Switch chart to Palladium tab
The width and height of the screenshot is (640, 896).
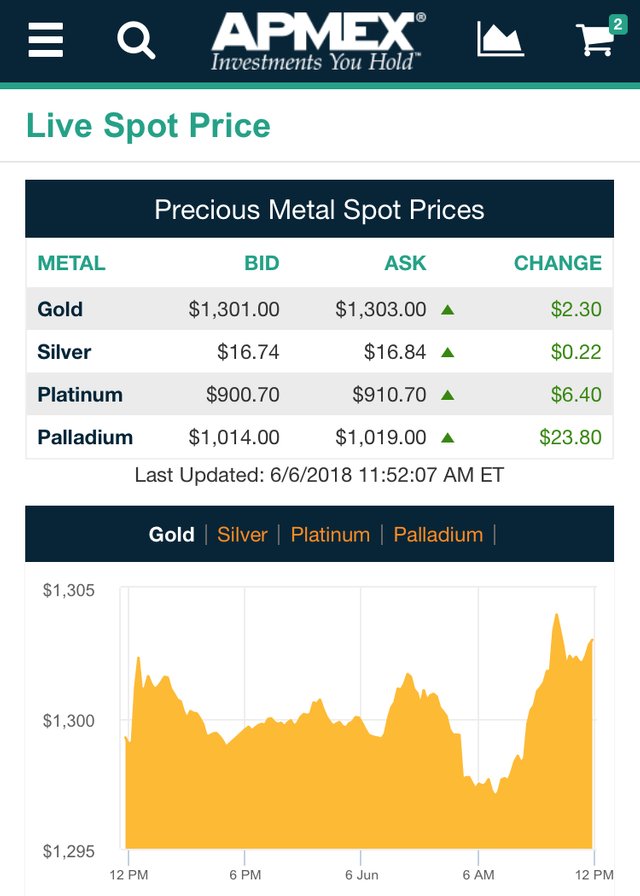pyautogui.click(x=438, y=535)
